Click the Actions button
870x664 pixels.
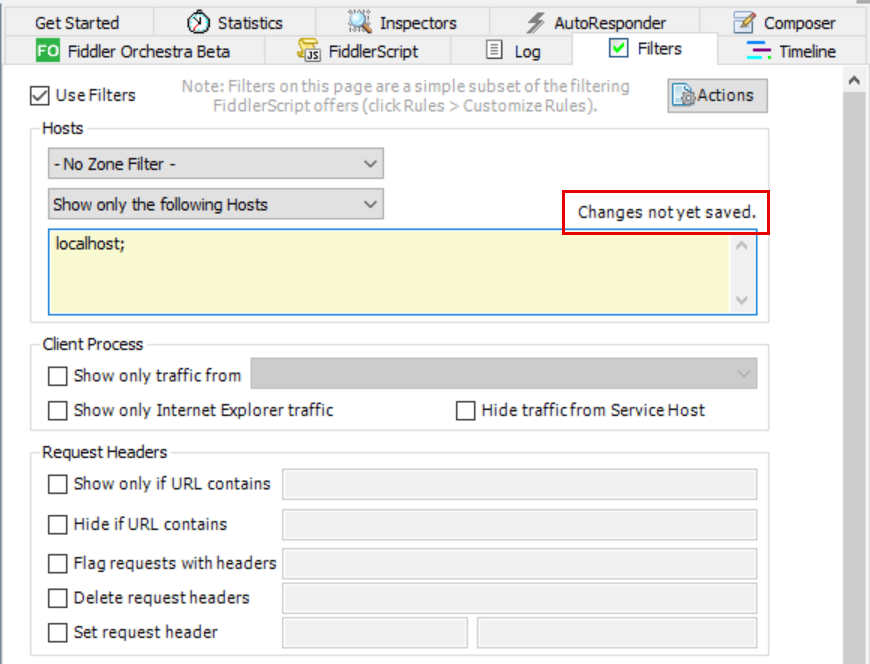[x=717, y=95]
